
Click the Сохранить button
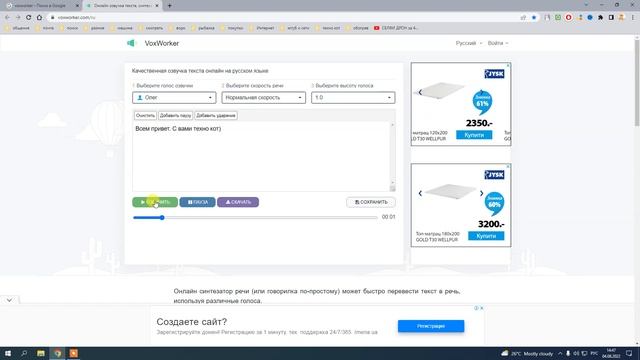(371, 202)
